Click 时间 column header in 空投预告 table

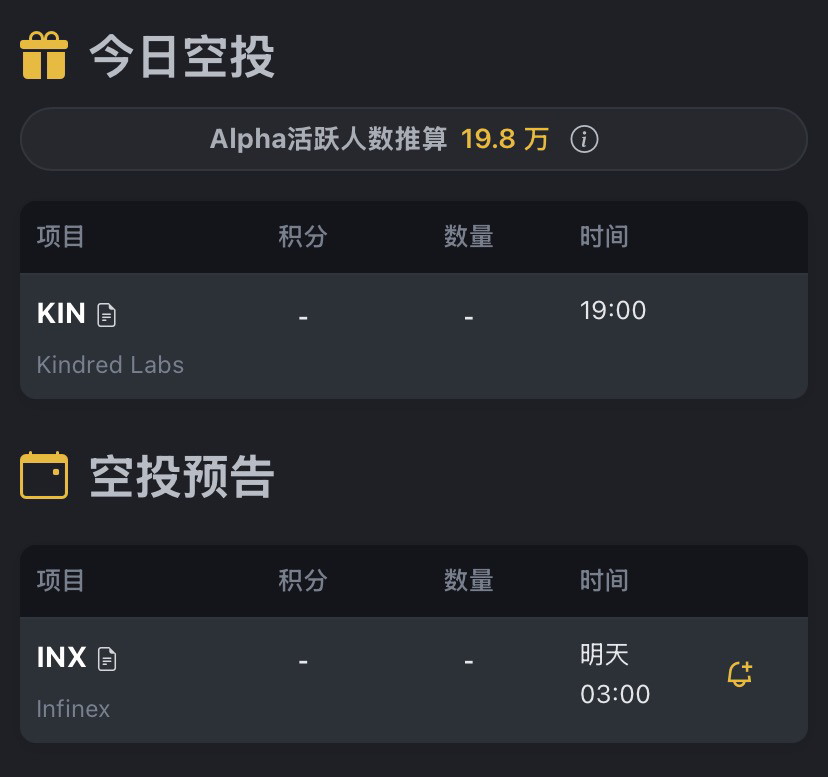[x=604, y=581]
